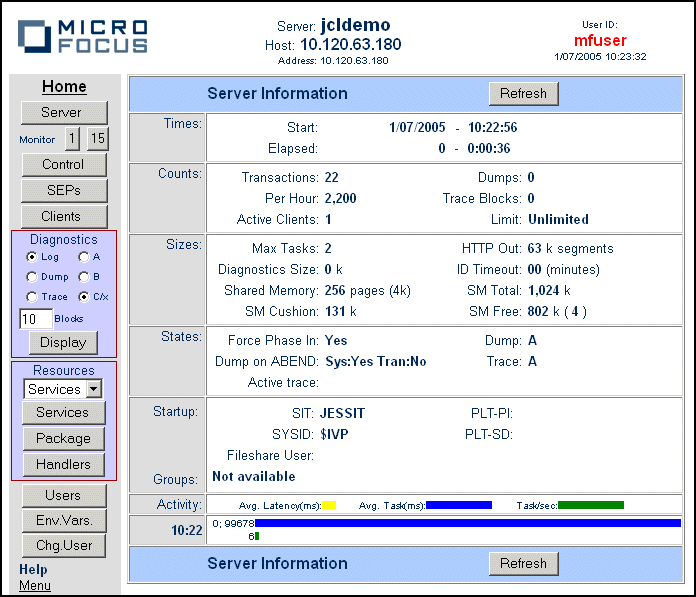The height and width of the screenshot is (597, 696).
Task: Click the Micro Focus logo
Action: click(82, 36)
